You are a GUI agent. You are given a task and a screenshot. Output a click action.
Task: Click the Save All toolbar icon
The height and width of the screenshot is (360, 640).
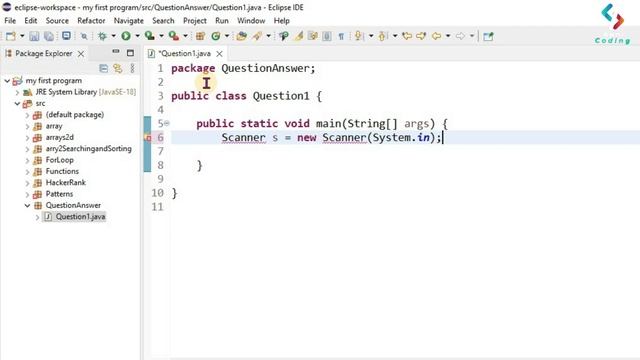(x=49, y=36)
